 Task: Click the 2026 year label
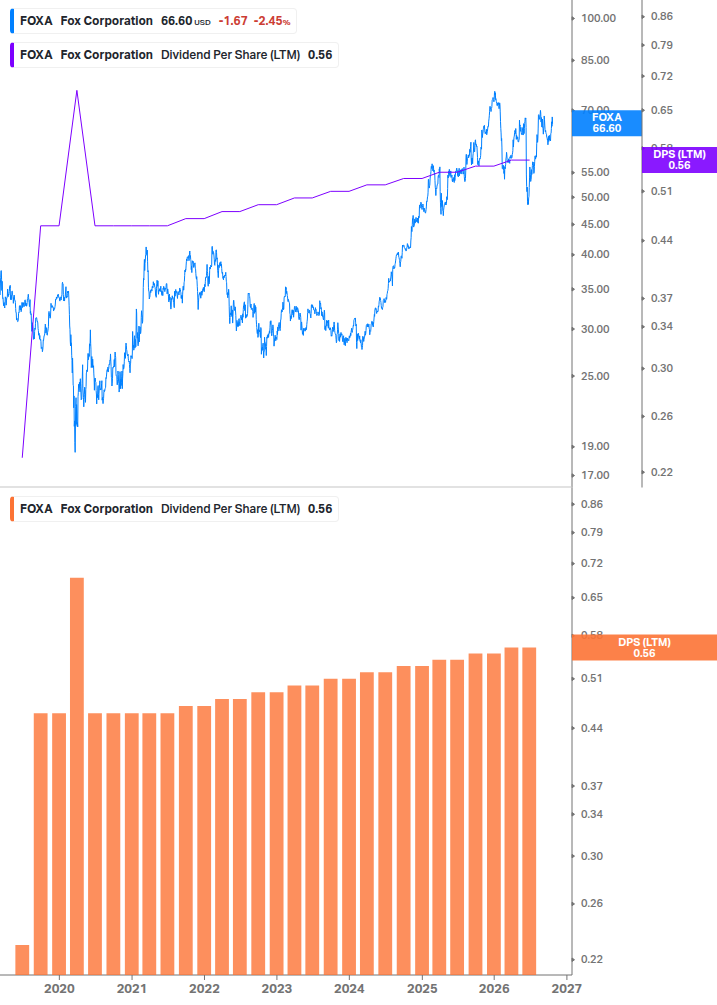[x=494, y=989]
